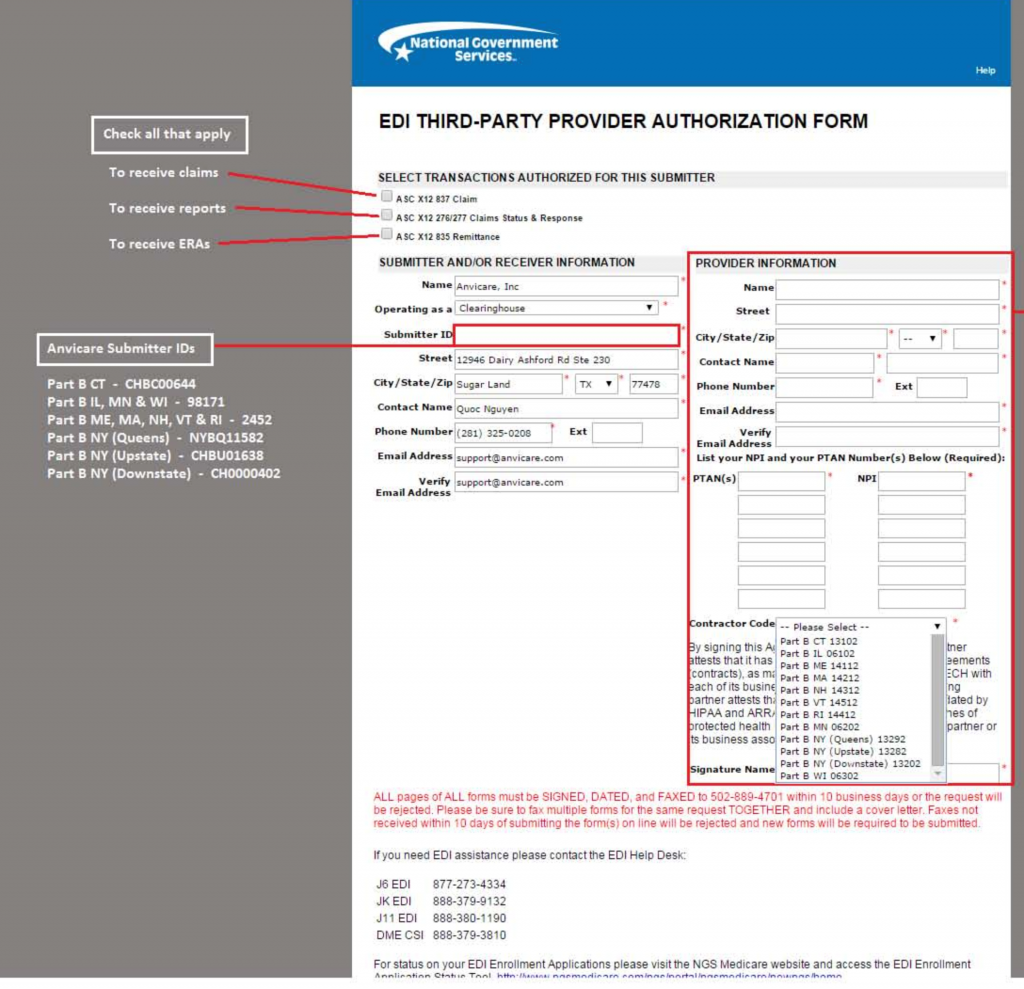Select Part B WI 06302 option
The width and height of the screenshot is (1024, 989).
click(856, 775)
